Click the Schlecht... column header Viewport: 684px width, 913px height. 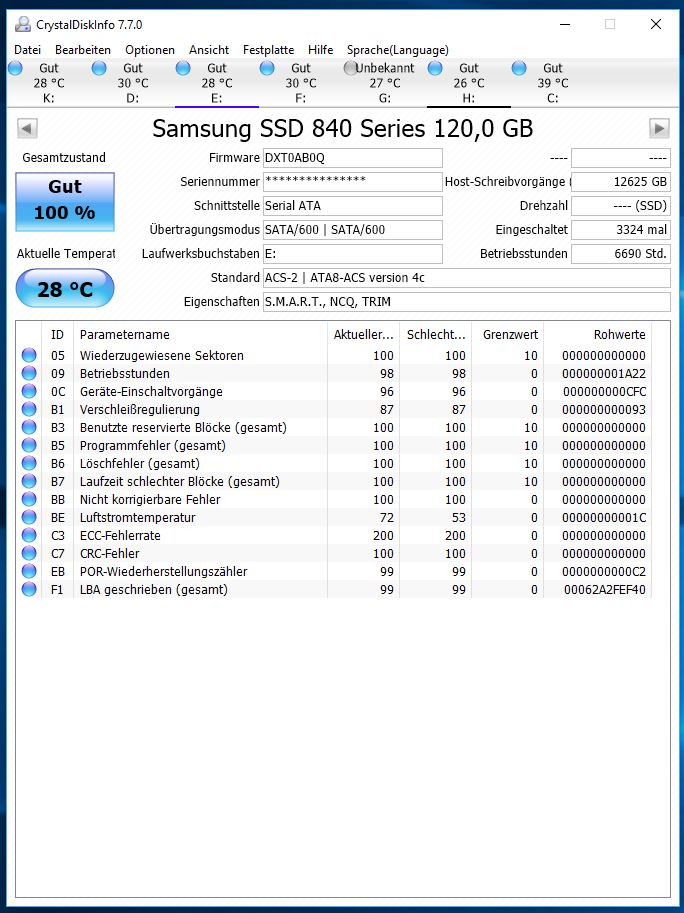click(x=435, y=335)
